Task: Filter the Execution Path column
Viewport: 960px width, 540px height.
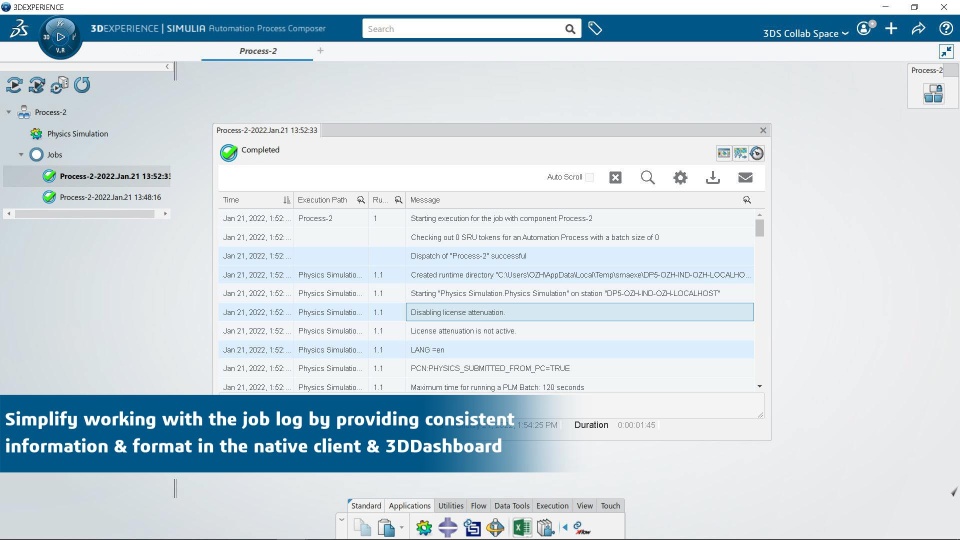Action: click(x=361, y=200)
